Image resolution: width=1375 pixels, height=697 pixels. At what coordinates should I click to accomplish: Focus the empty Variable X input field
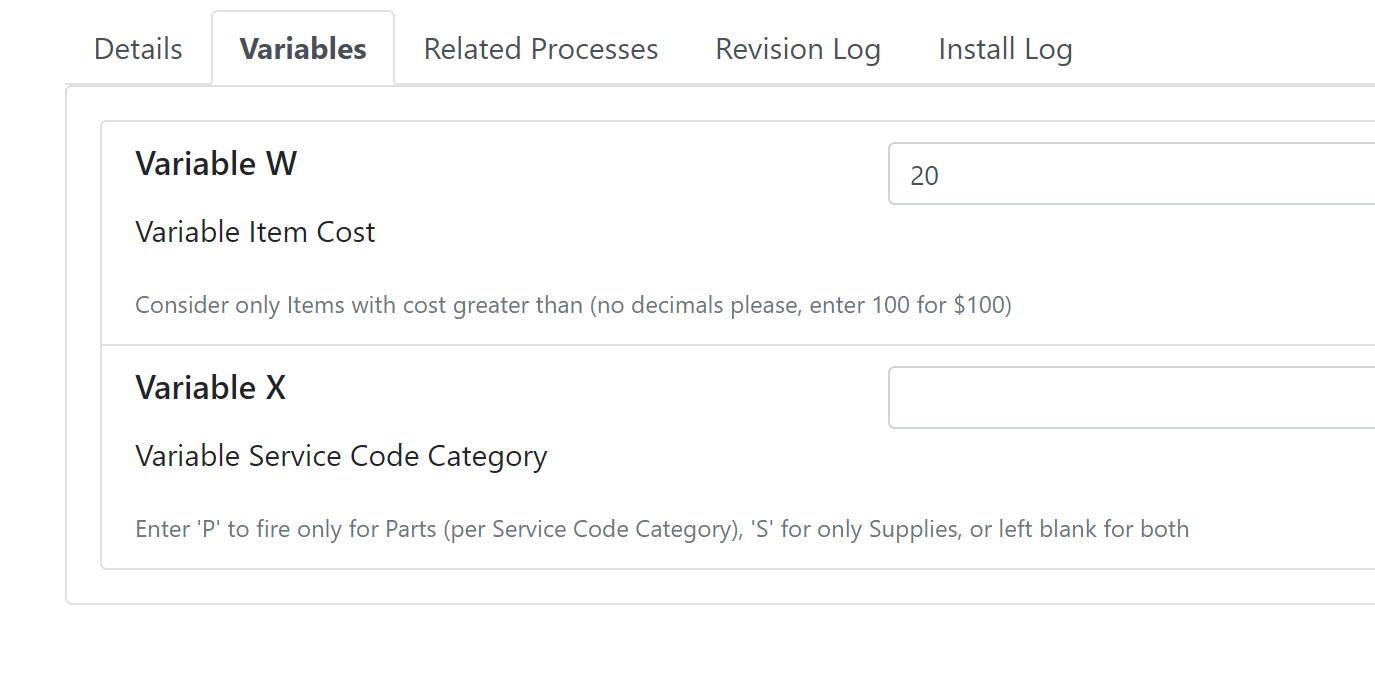click(x=1131, y=398)
